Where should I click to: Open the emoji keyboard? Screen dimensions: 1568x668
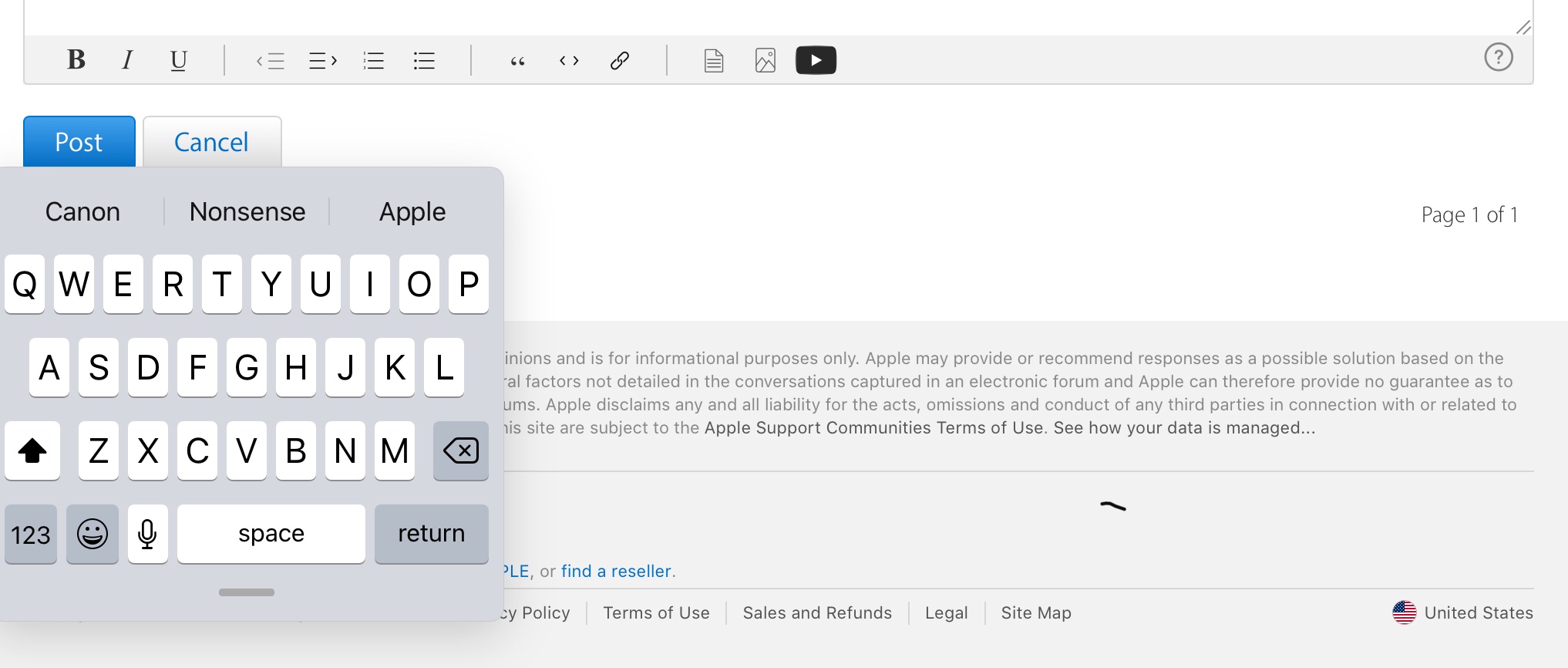[x=93, y=534]
